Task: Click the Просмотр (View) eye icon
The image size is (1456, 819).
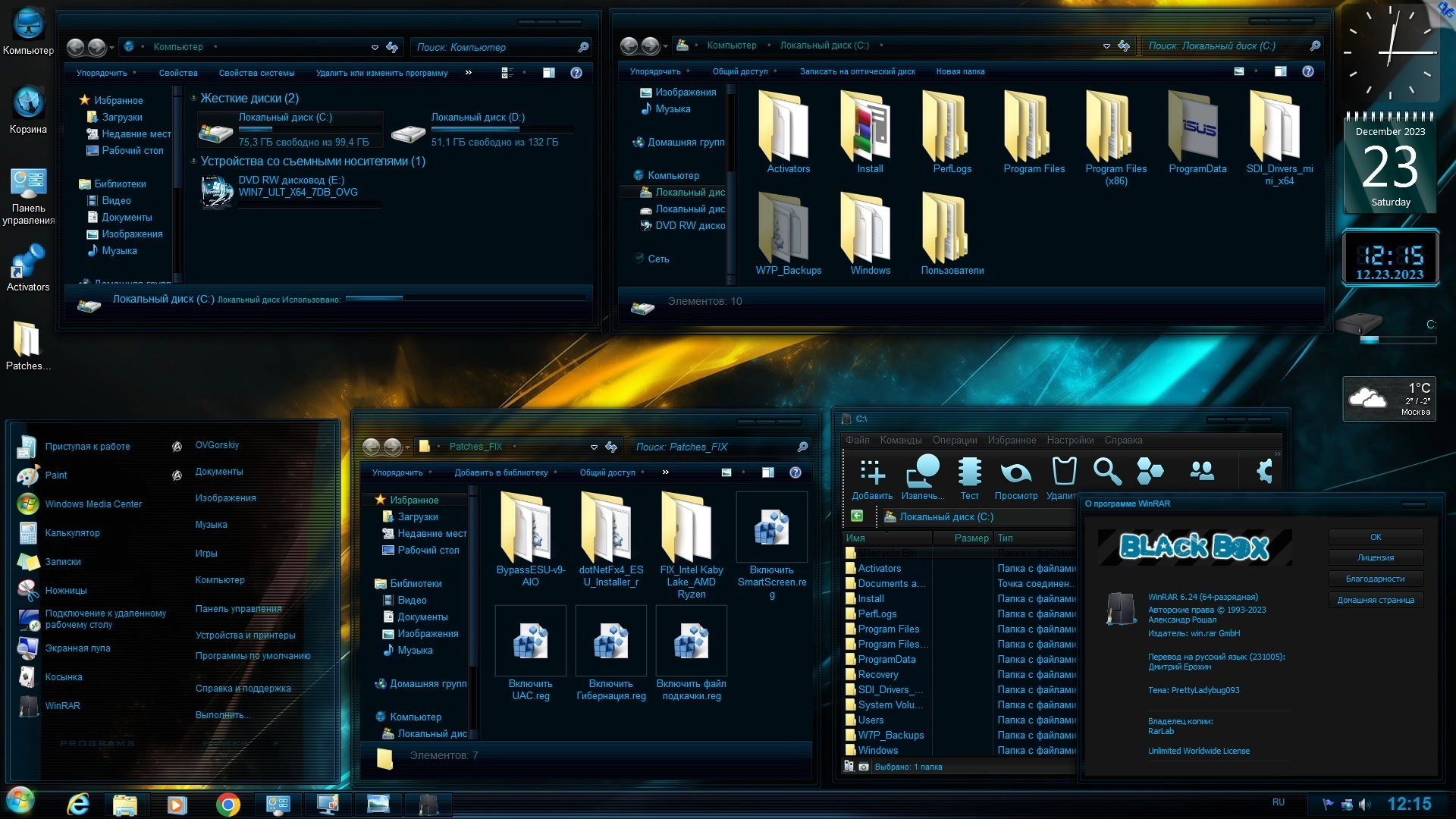Action: [1015, 473]
